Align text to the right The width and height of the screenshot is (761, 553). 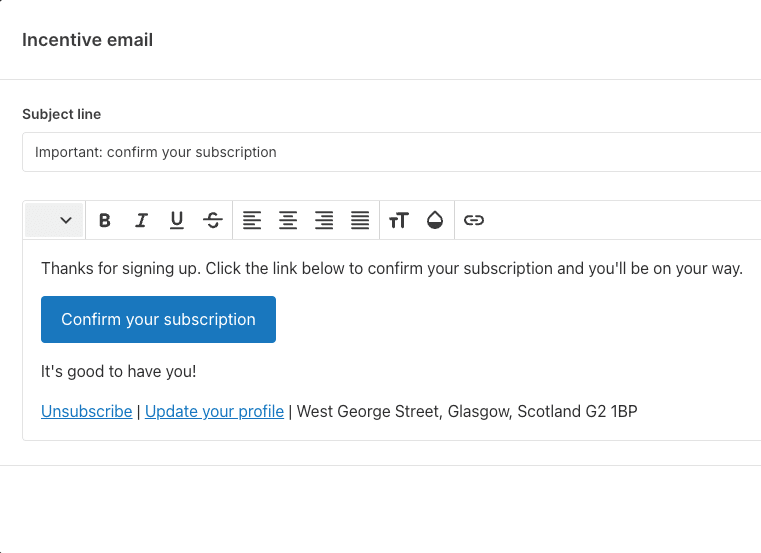coord(324,220)
